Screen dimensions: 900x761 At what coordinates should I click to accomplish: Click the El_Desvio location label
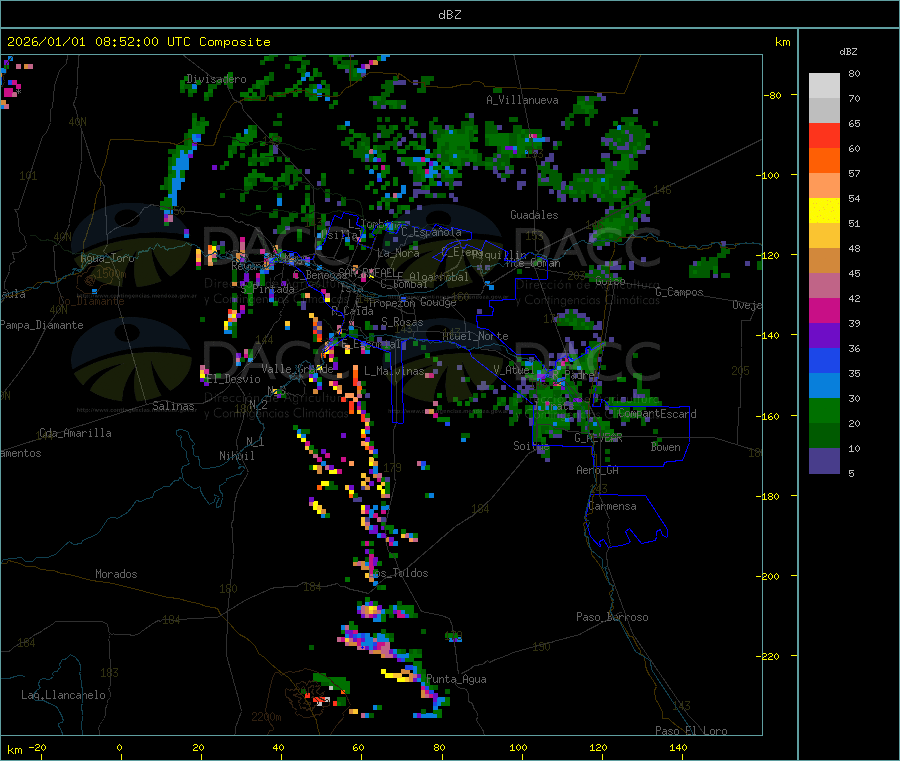pyautogui.click(x=233, y=379)
